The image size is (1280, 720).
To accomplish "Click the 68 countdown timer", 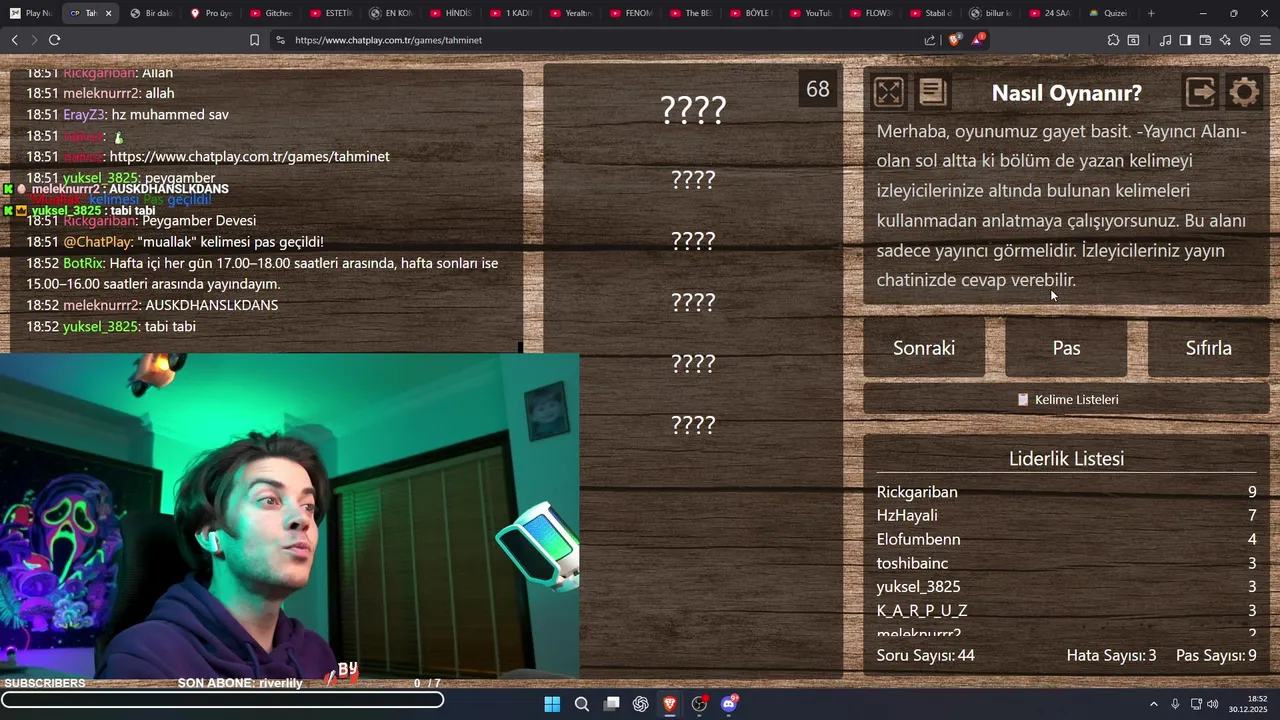I will [x=818, y=89].
